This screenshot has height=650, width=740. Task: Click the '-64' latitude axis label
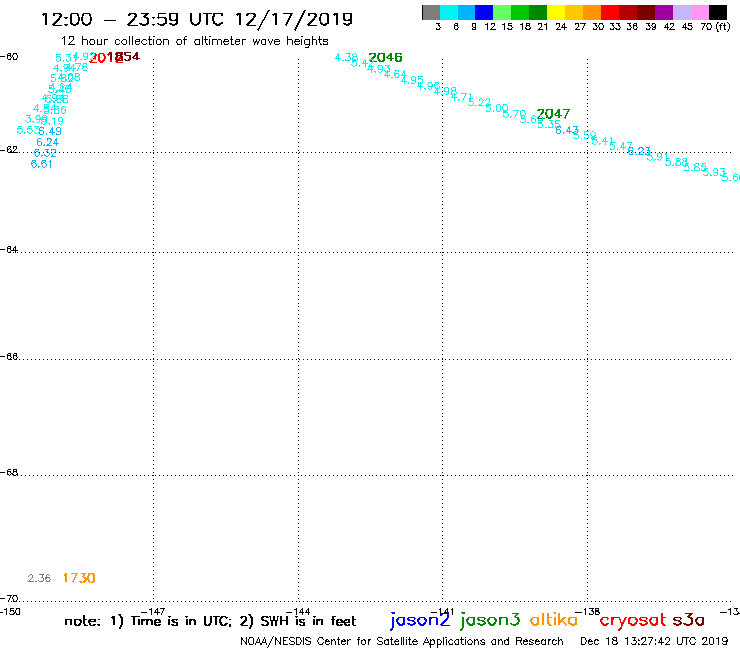click(9, 249)
